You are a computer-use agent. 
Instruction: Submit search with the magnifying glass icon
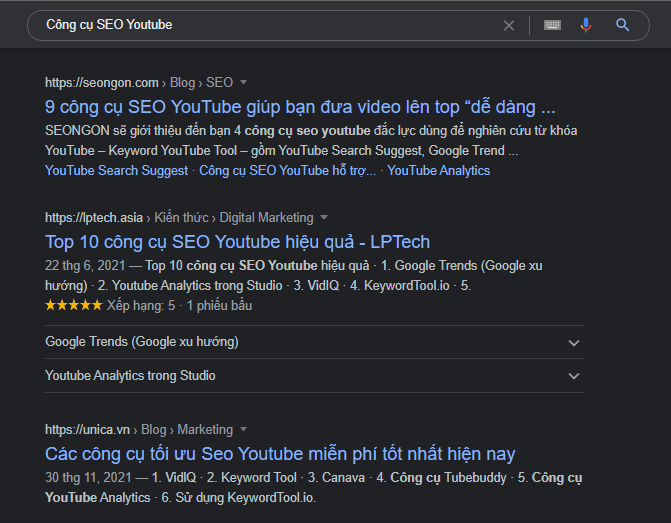(622, 25)
